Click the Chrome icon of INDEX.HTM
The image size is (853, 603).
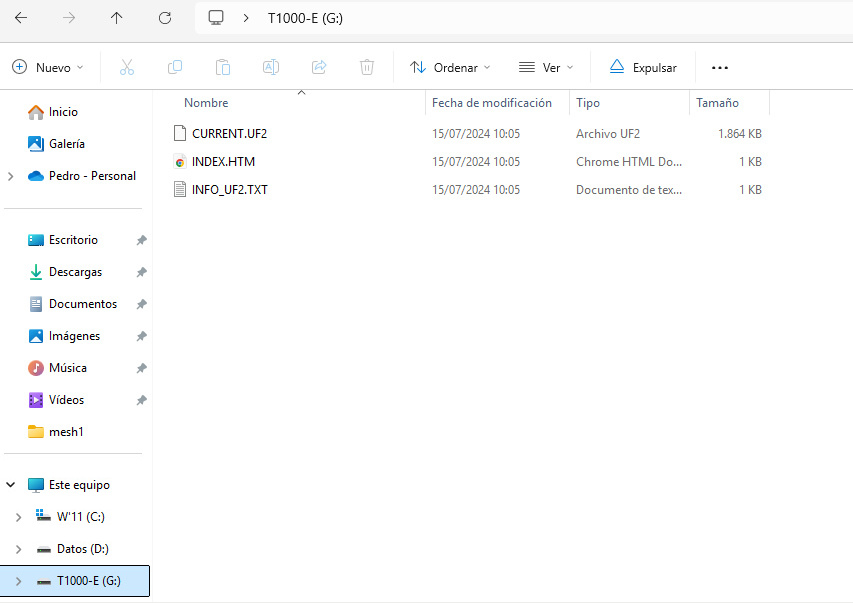180,162
